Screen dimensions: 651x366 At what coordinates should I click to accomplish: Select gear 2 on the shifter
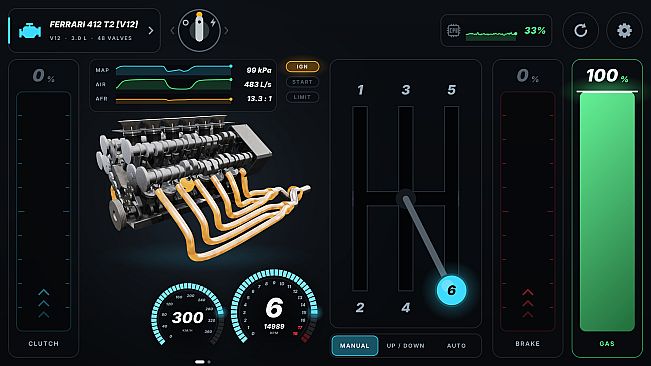coord(360,307)
